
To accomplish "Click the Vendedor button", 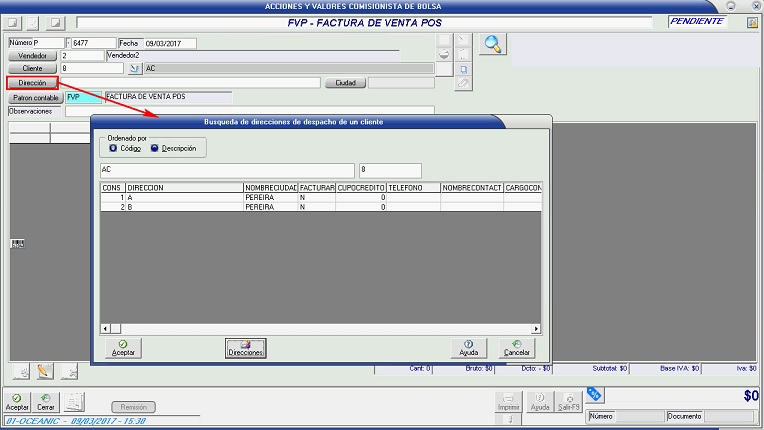I will click(32, 56).
